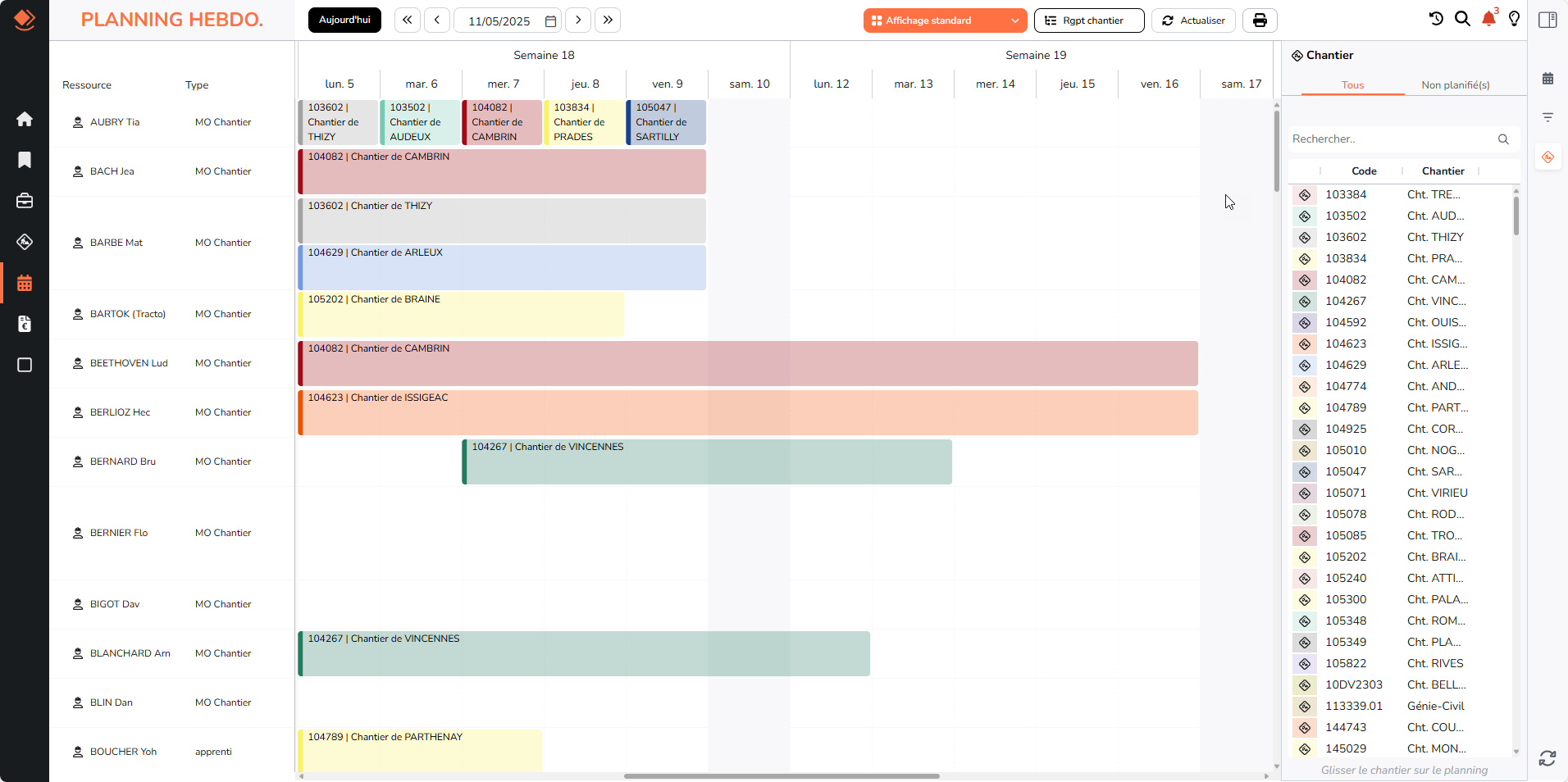Click the history/undo icon in the top bar
Viewport: 1568px width, 782px height.
click(x=1437, y=18)
